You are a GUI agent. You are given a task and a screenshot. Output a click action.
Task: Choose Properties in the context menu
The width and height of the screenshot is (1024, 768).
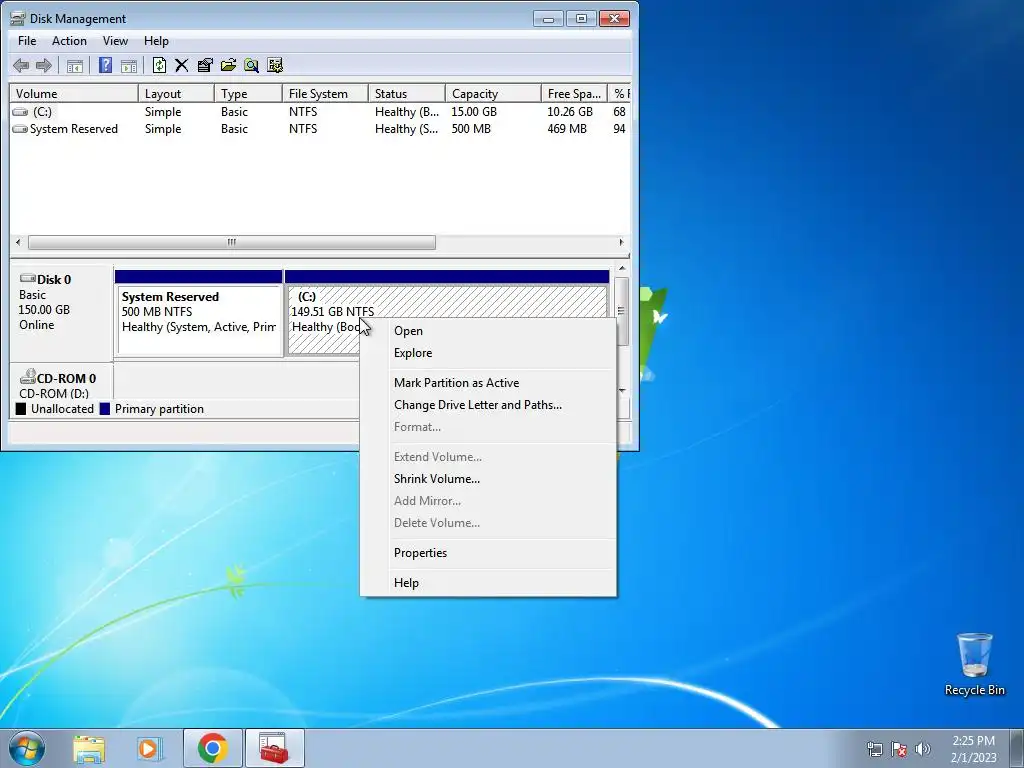[488, 553]
